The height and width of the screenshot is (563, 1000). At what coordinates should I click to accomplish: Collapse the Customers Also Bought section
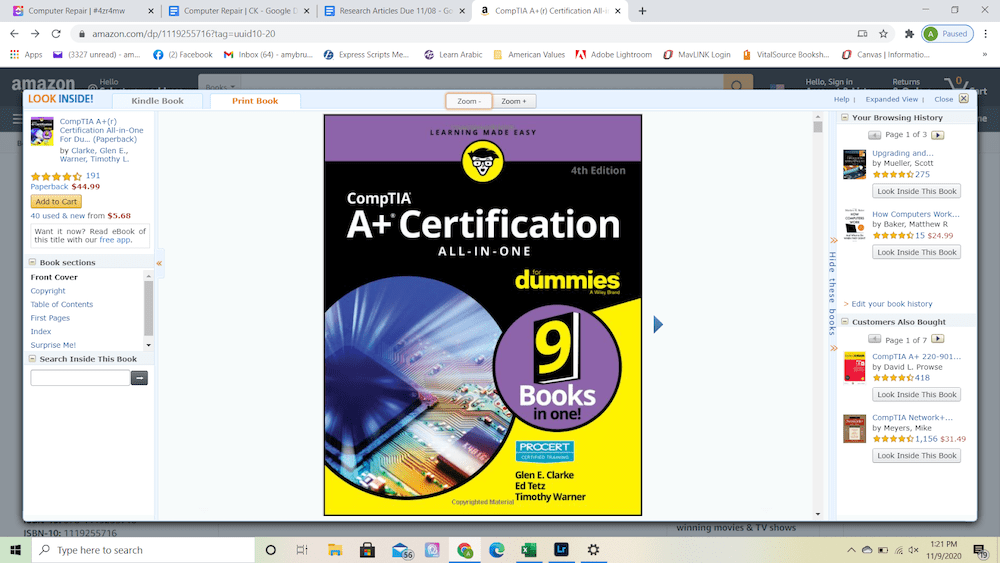844,322
